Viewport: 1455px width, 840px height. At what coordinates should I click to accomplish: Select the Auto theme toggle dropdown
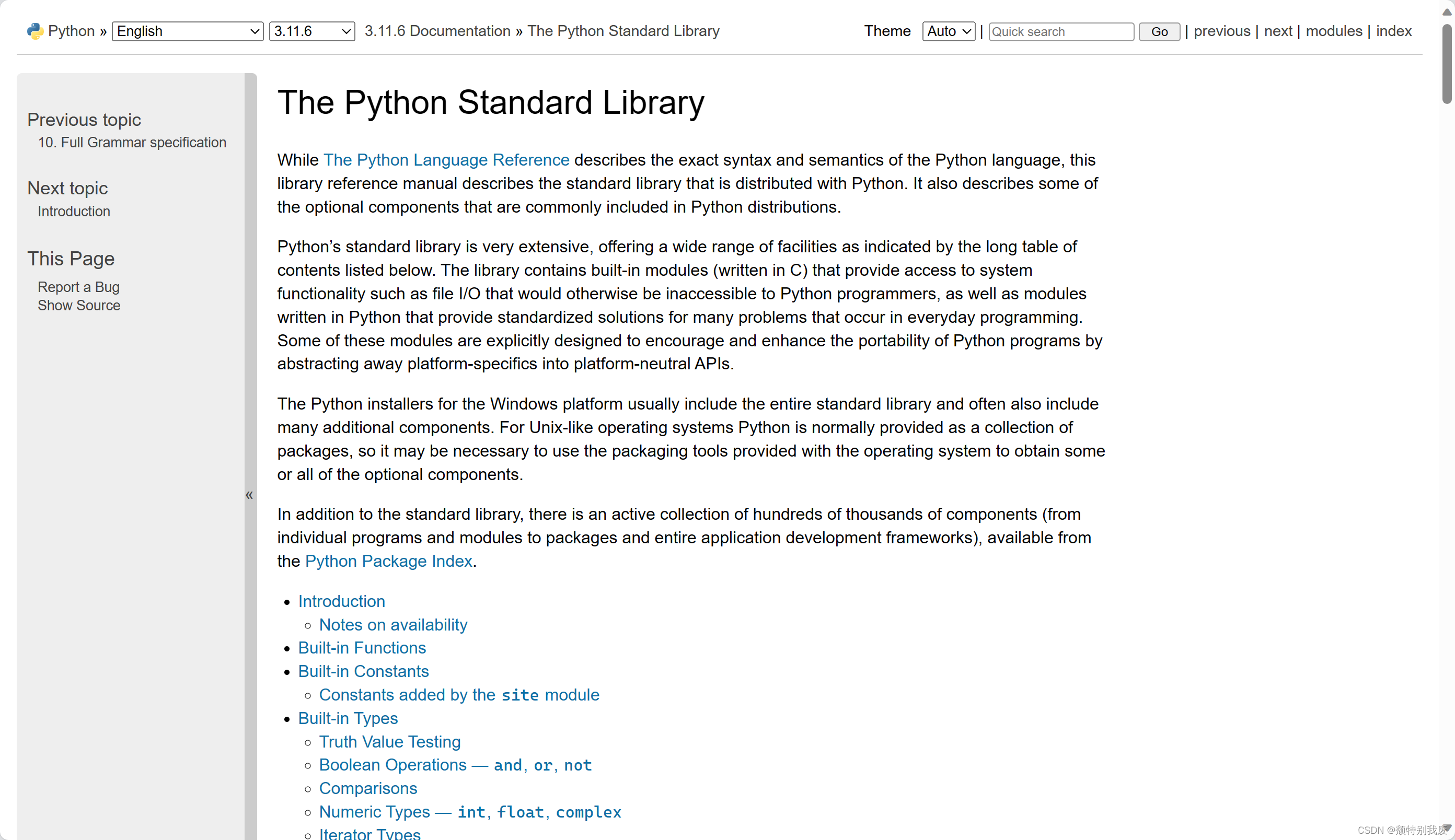tap(947, 31)
